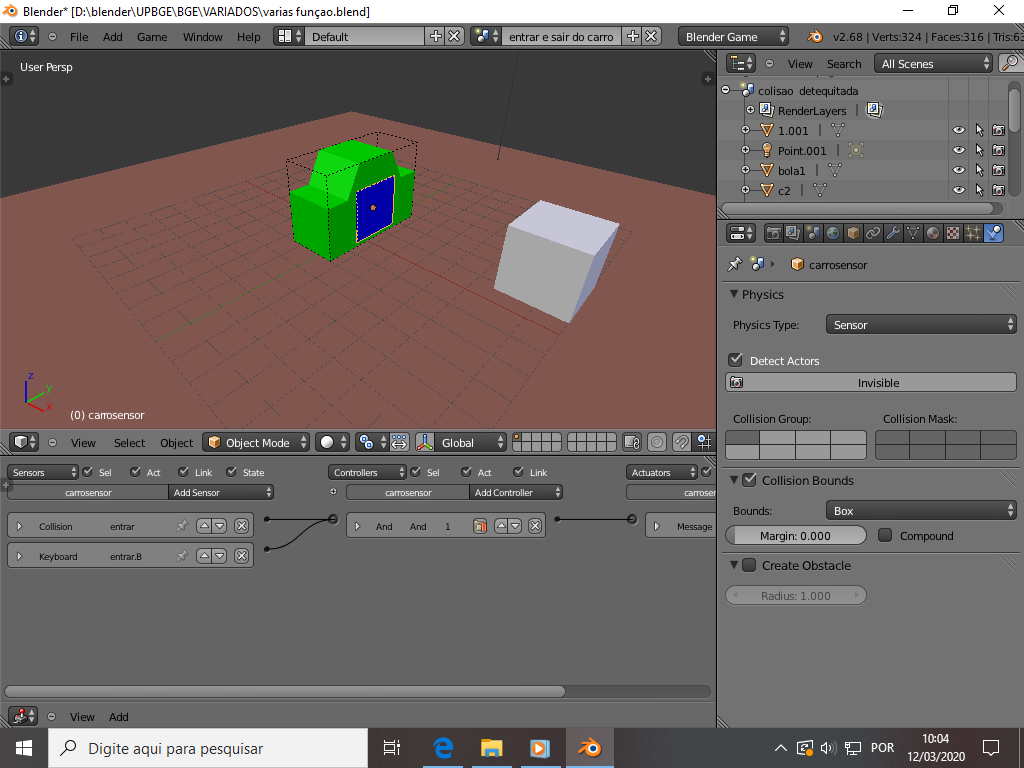The width and height of the screenshot is (1024, 768).
Task: Click the Add Controller button
Action: (515, 492)
